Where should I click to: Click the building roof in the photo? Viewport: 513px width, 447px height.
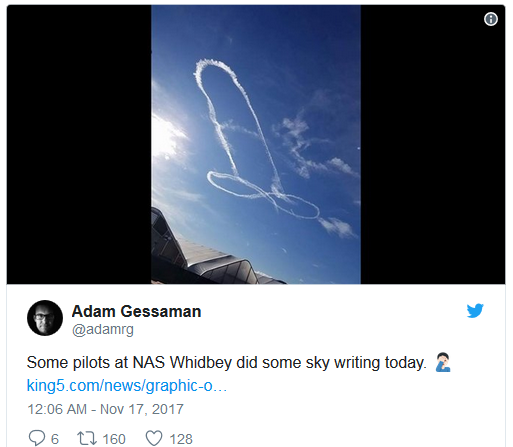coord(207,255)
